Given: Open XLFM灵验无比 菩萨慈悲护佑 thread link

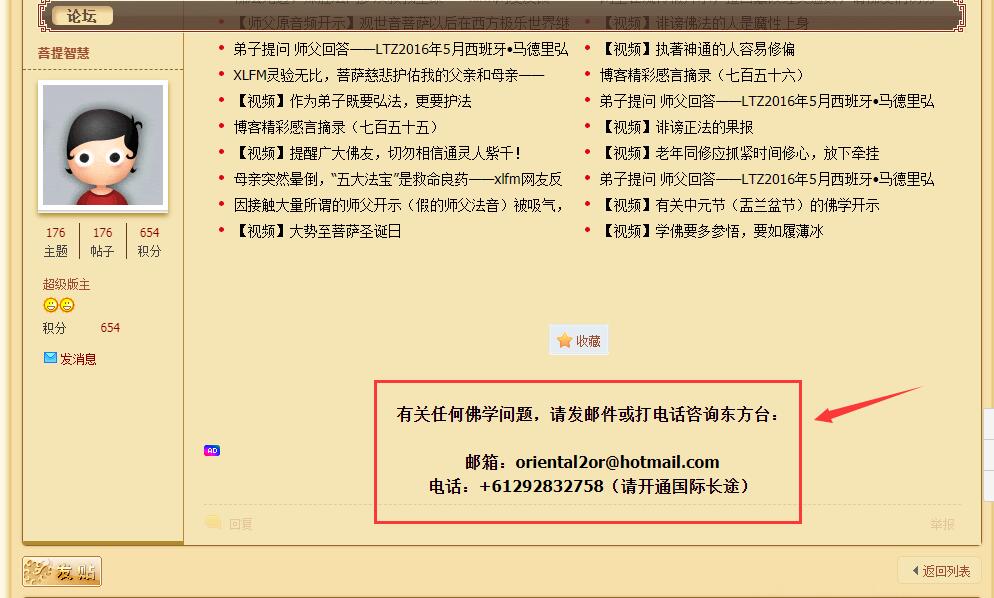Looking at the screenshot, I should coord(388,75).
